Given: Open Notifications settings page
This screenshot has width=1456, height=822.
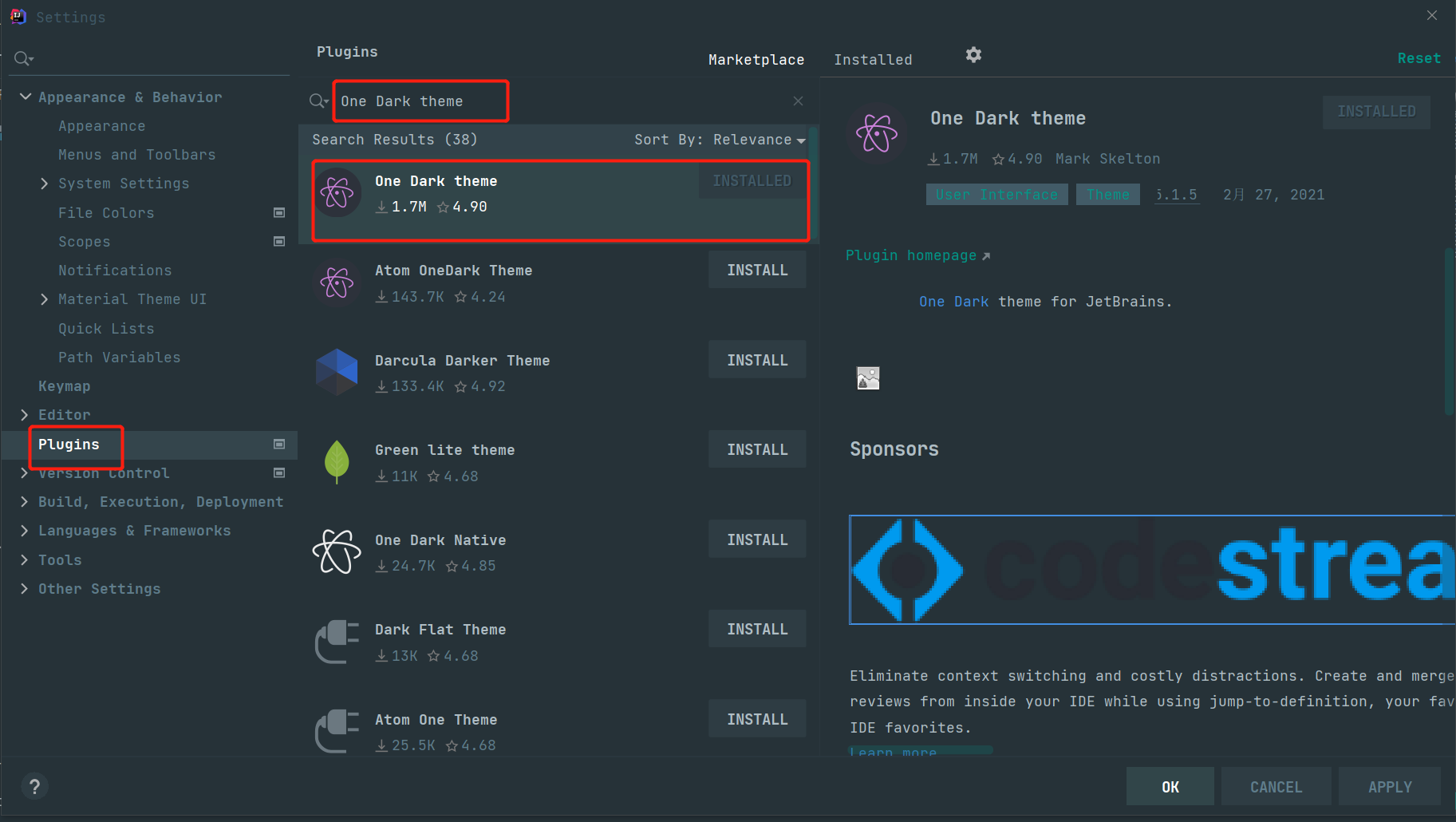Looking at the screenshot, I should pyautogui.click(x=115, y=271).
